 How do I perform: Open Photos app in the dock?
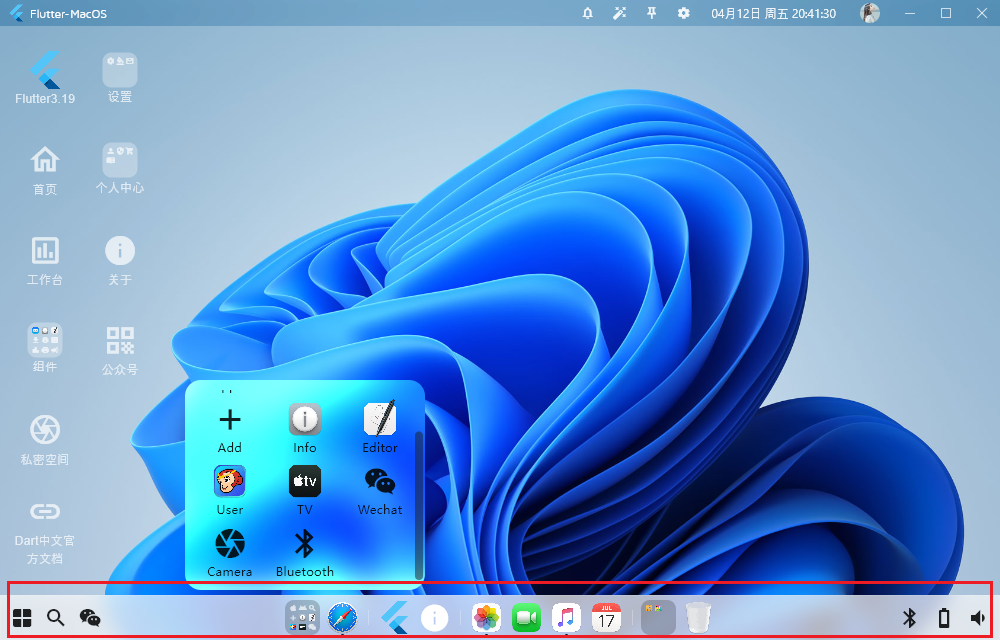tap(486, 618)
